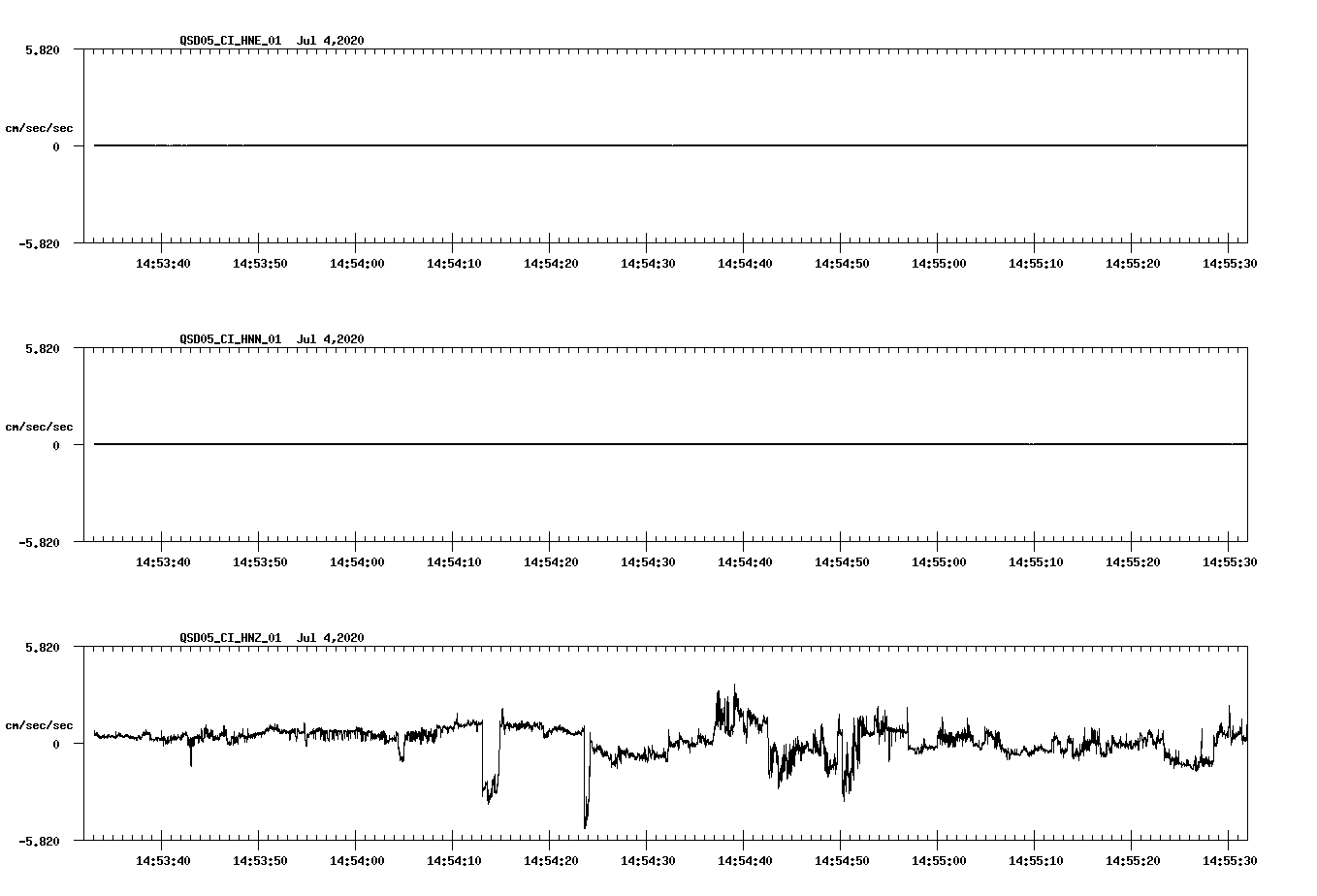
Task: Click time label 14:54:50 under HNN plot
Action: click(x=842, y=562)
